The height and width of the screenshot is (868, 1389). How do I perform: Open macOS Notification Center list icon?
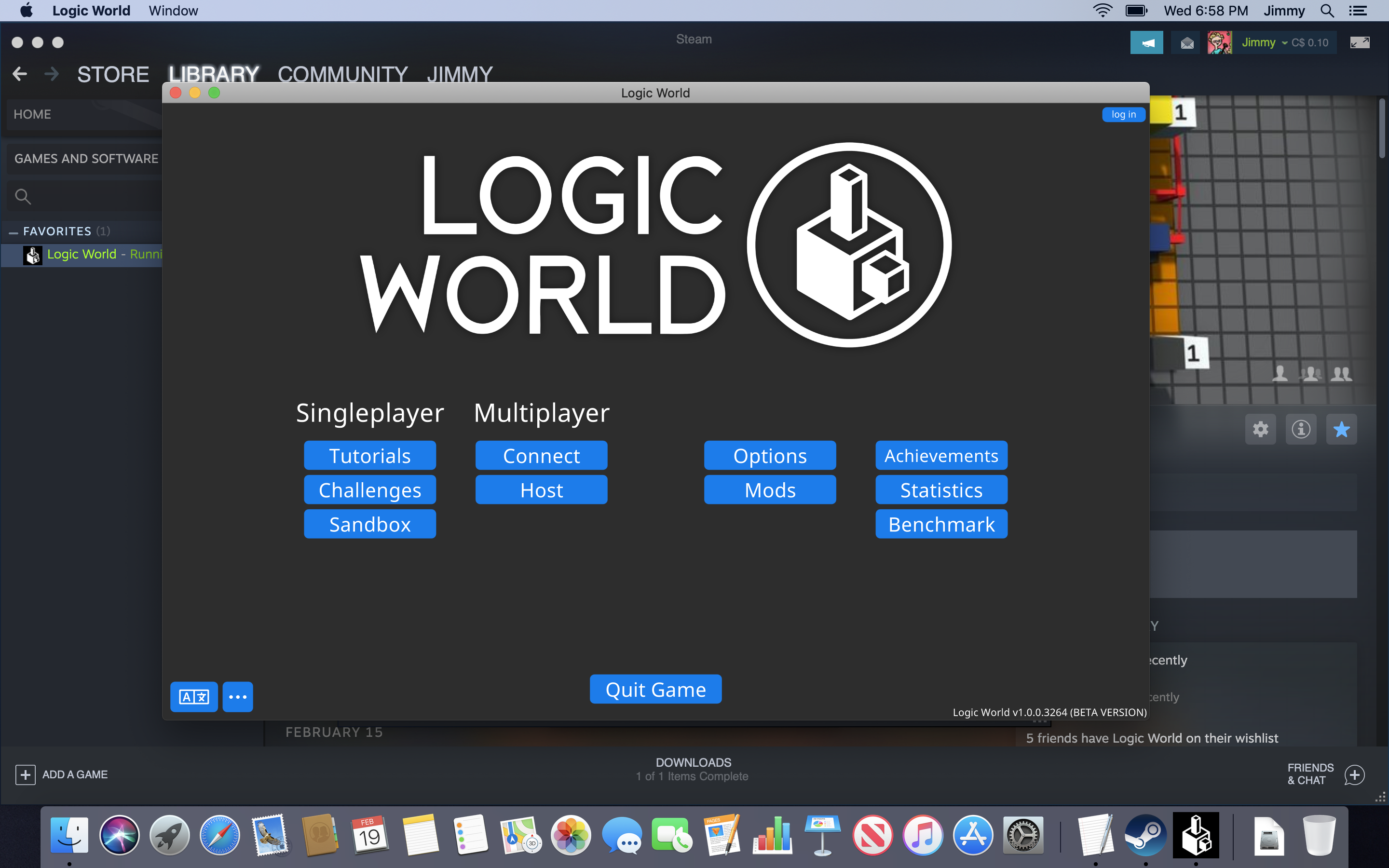click(x=1358, y=10)
